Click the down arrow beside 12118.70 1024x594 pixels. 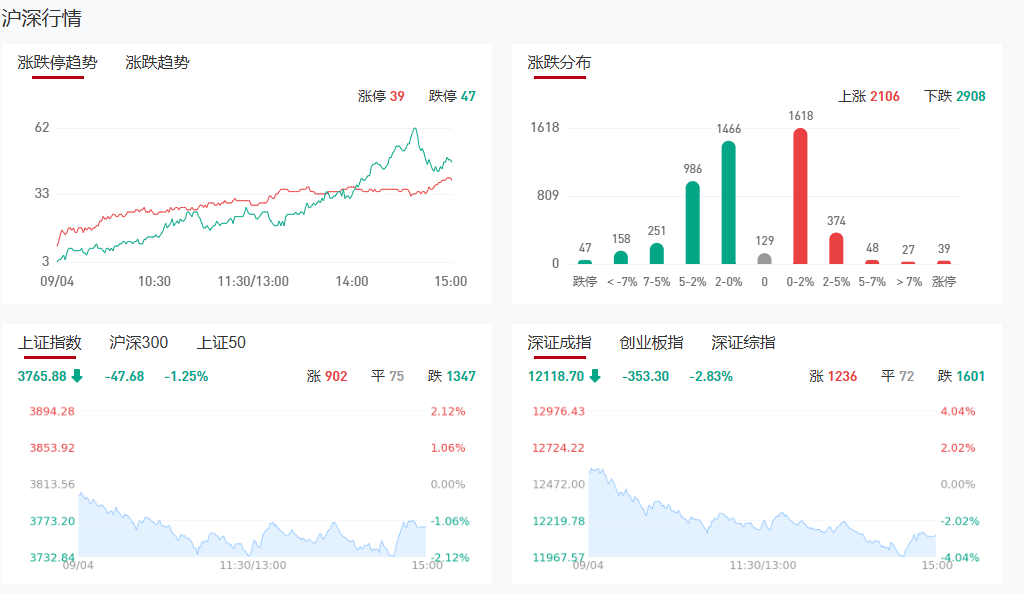click(x=595, y=376)
